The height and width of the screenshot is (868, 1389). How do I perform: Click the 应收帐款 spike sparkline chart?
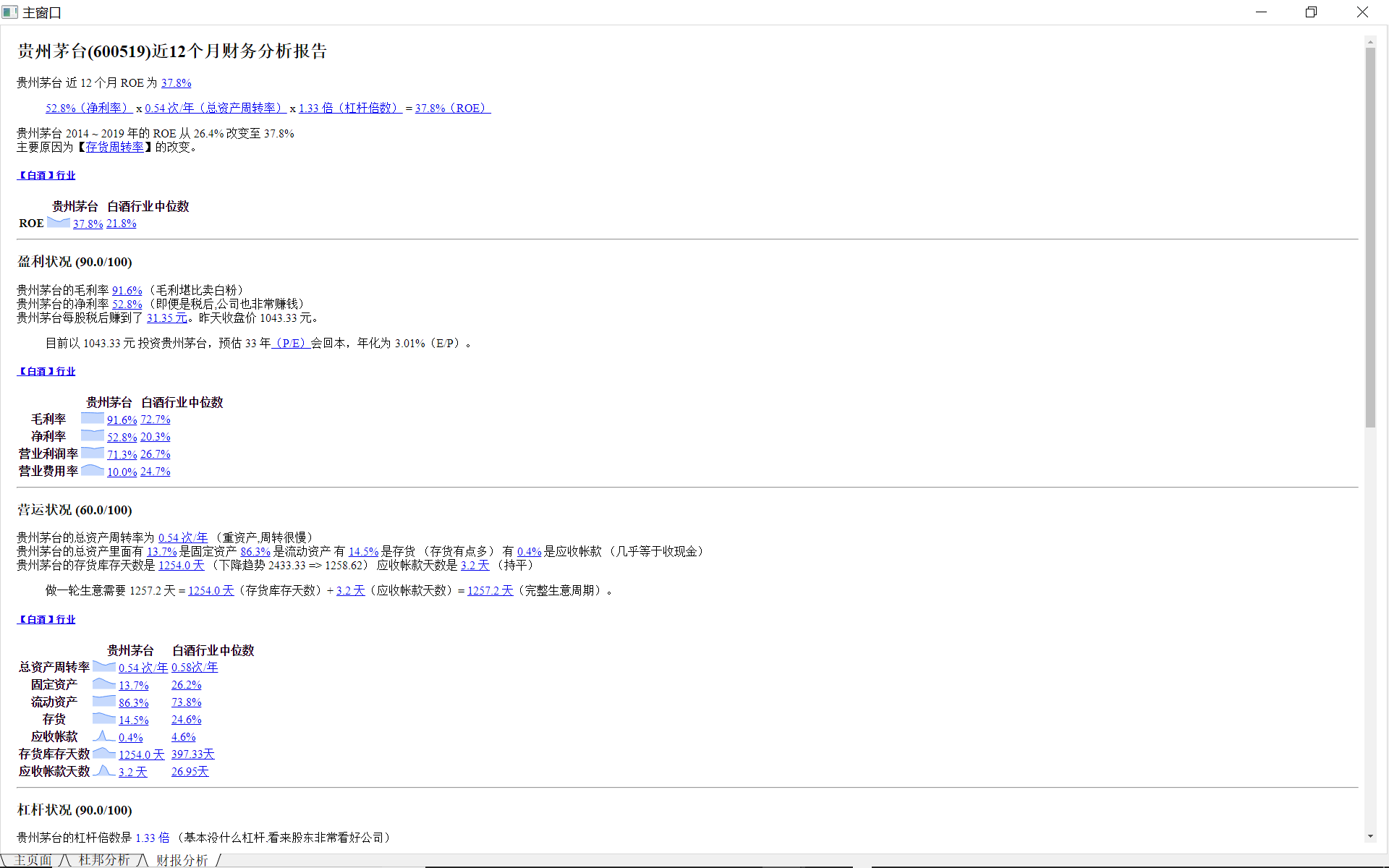coord(103,736)
